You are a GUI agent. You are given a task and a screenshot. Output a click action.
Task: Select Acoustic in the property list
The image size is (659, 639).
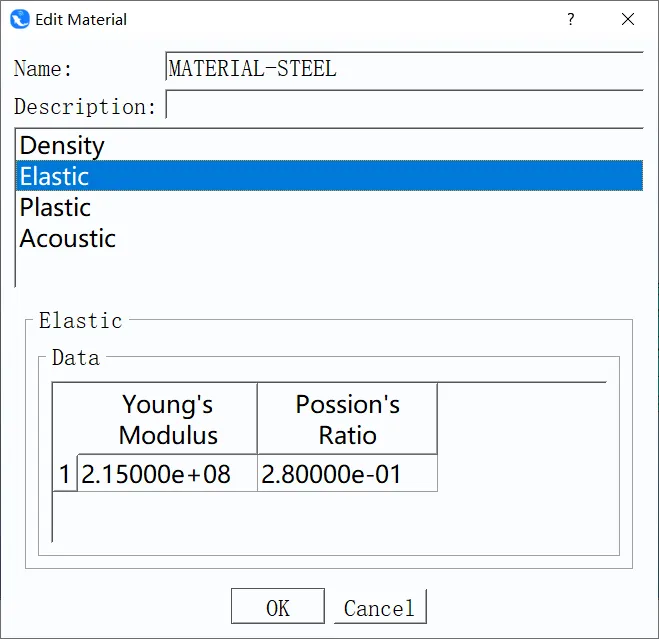68,239
